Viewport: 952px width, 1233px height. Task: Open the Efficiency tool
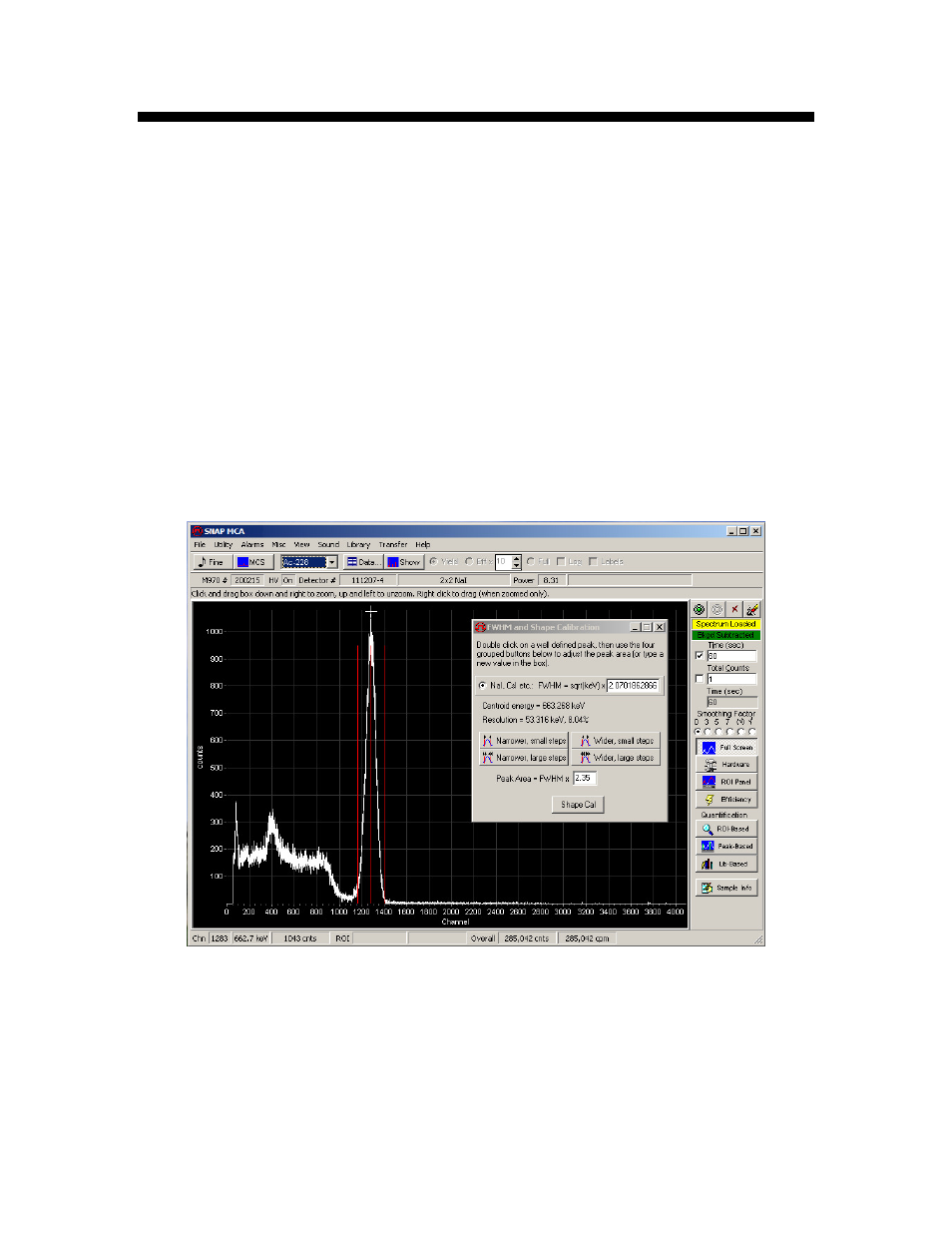pyautogui.click(x=726, y=800)
